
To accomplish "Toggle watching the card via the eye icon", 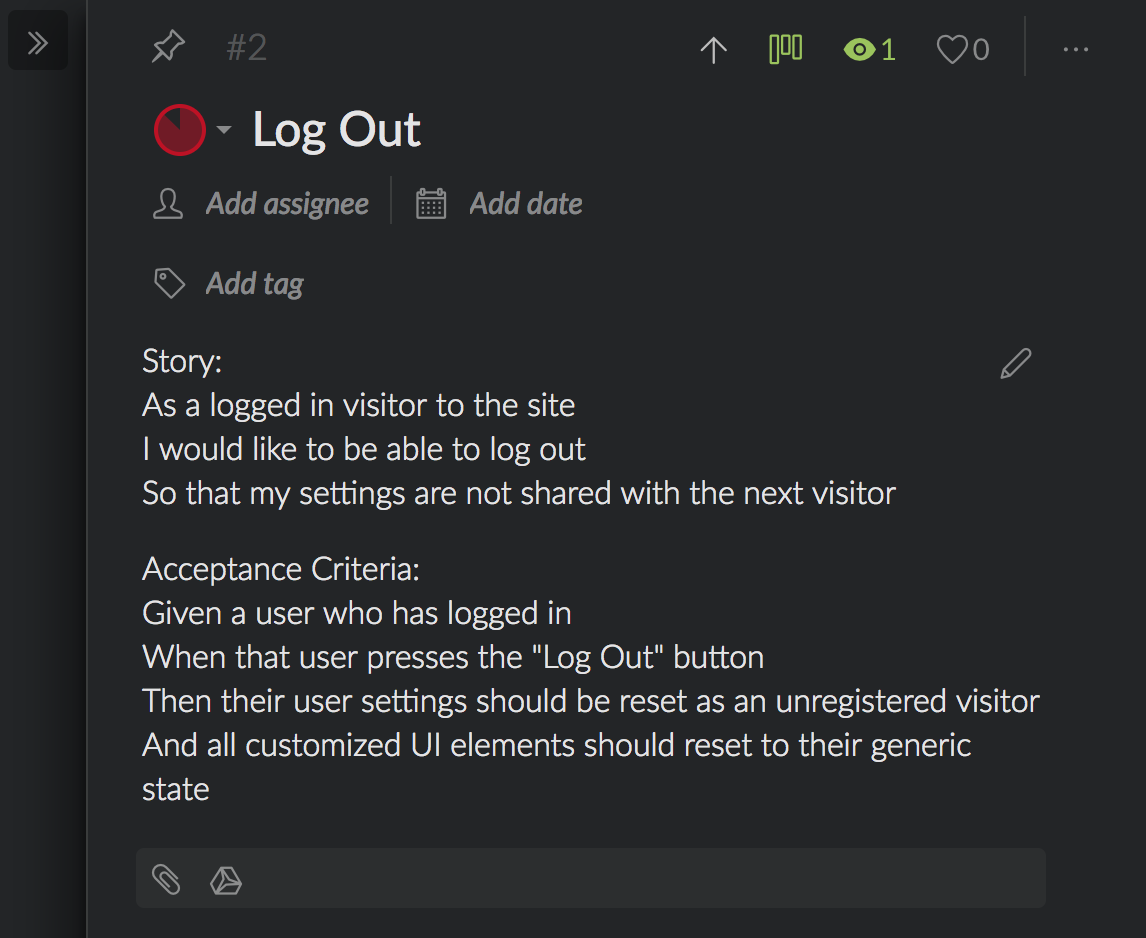I will [859, 49].
